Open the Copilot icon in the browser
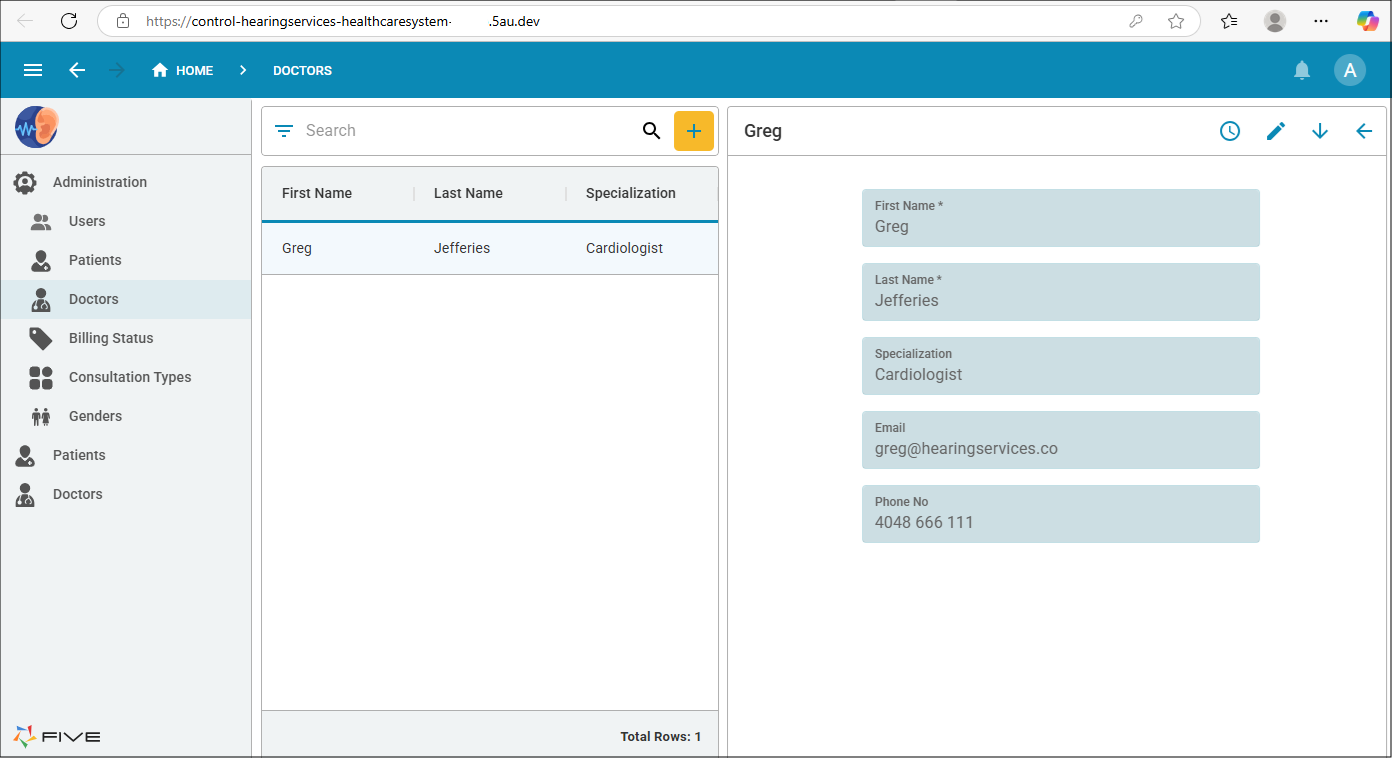This screenshot has height=758, width=1392. (1367, 21)
